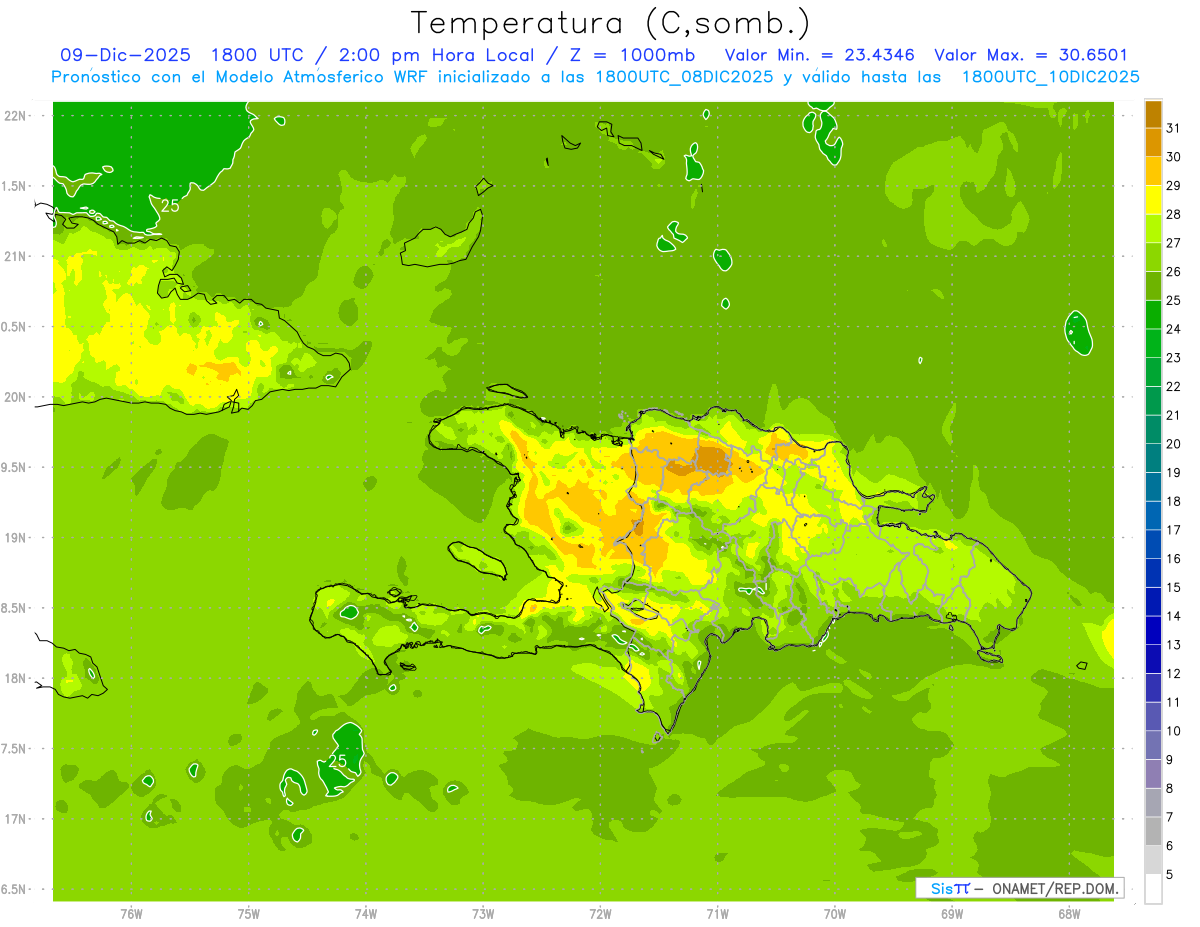Click the '74W' longitude axis label
The height and width of the screenshot is (927, 1200).
365,913
